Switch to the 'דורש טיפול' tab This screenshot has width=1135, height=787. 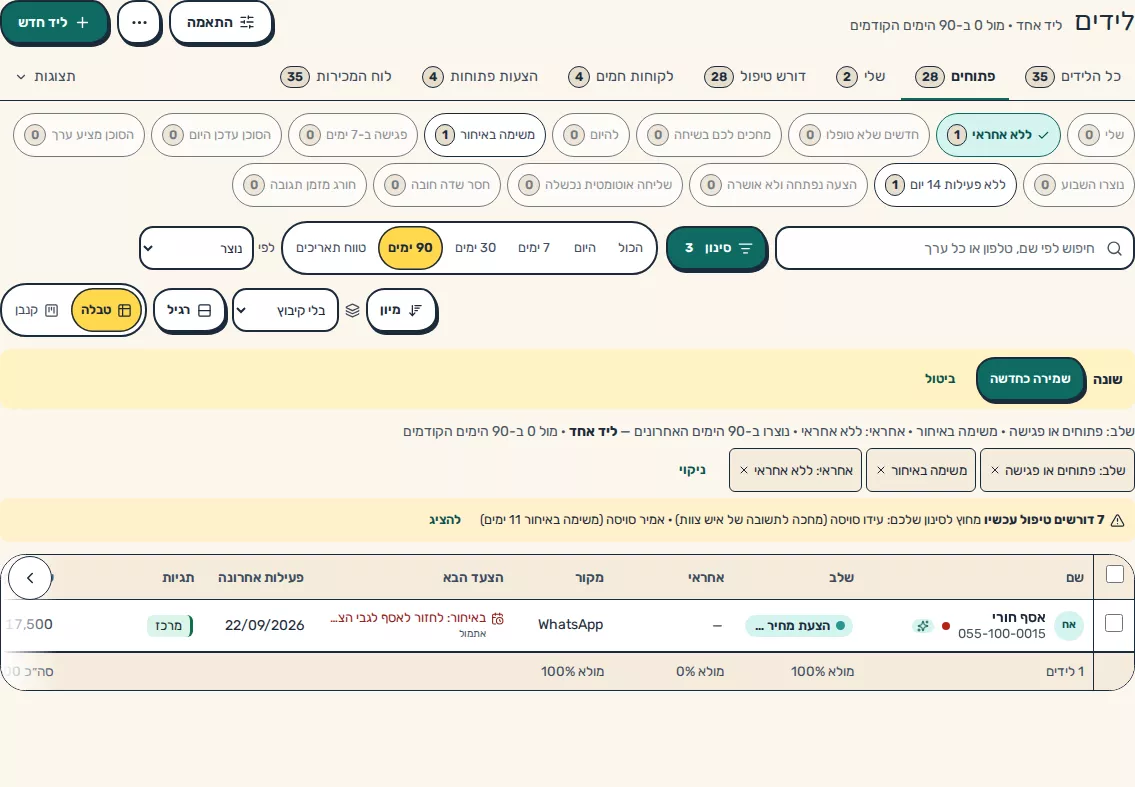[x=756, y=76]
